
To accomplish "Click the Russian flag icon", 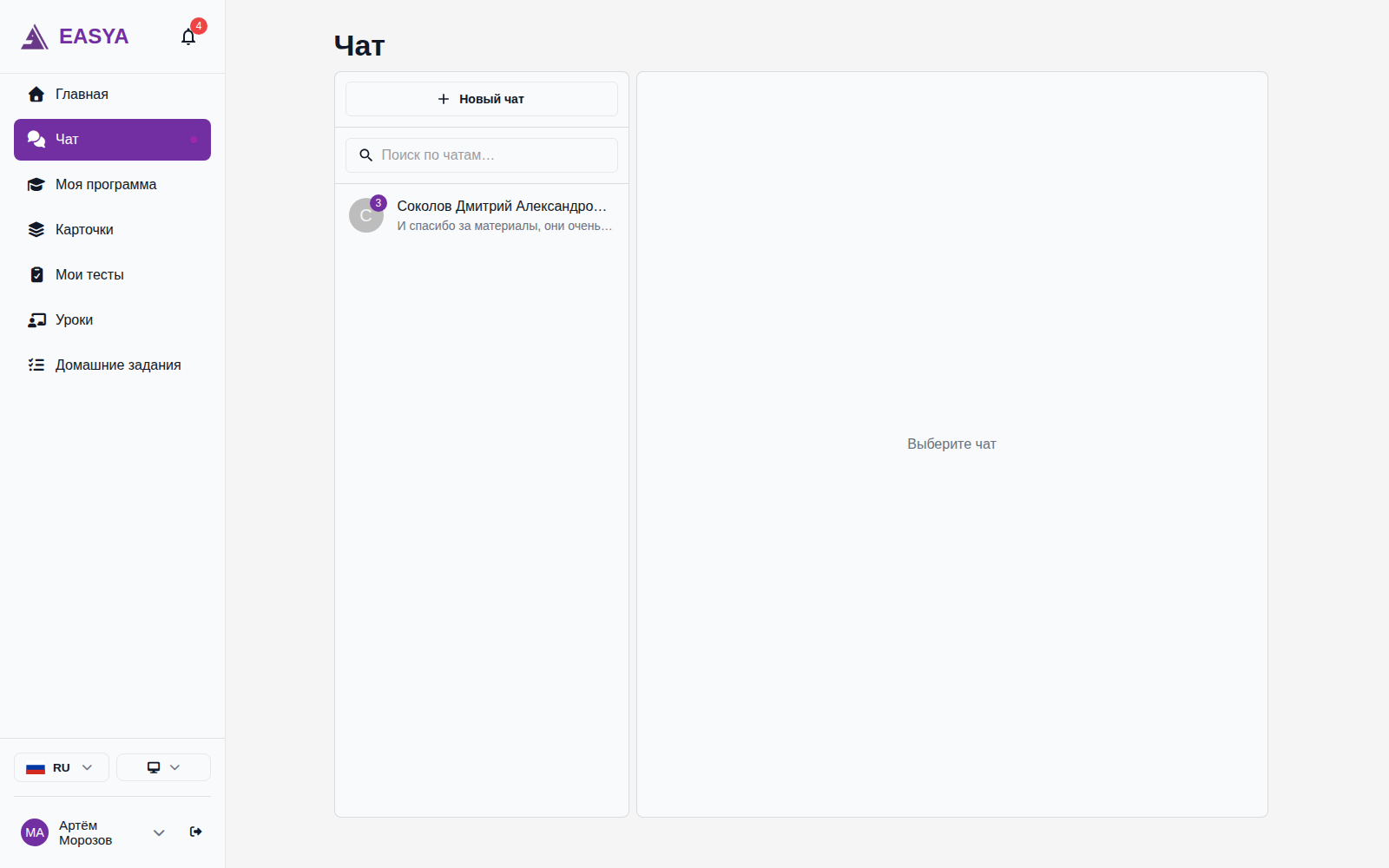I will (x=36, y=768).
